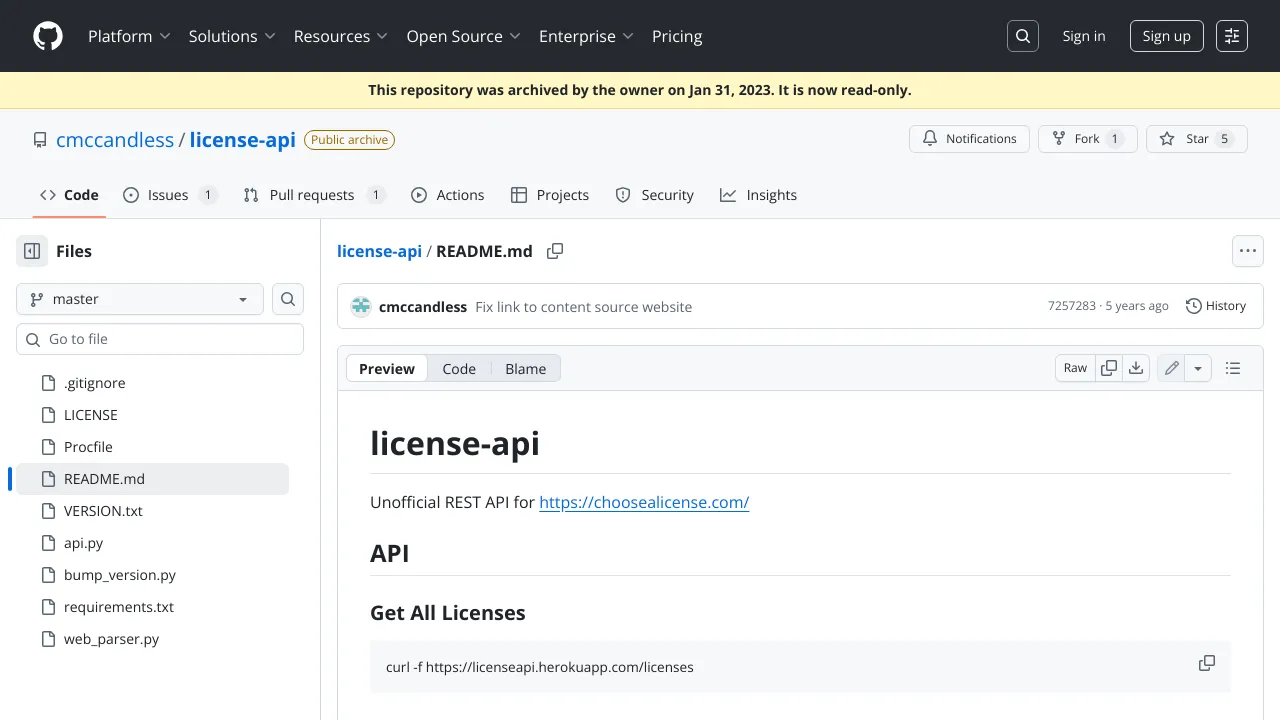Click commit author cmccandless name
This screenshot has width=1280, height=720.
click(423, 307)
